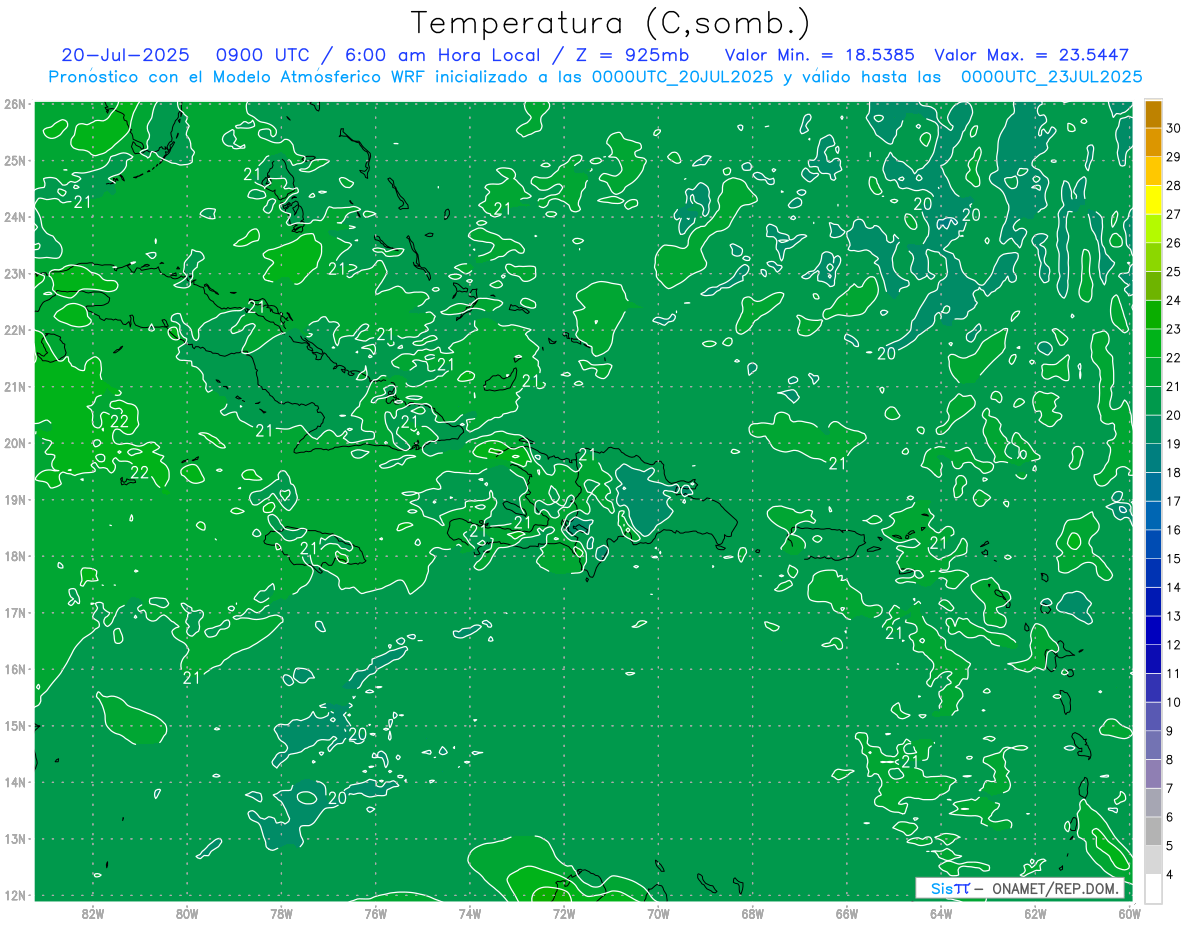Click the color scale label 10
The image size is (1200, 927).
pos(1173,702)
